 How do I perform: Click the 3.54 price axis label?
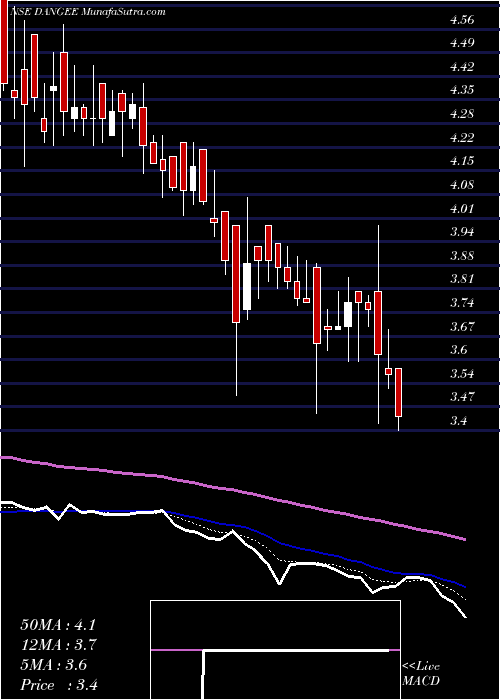coord(462,373)
